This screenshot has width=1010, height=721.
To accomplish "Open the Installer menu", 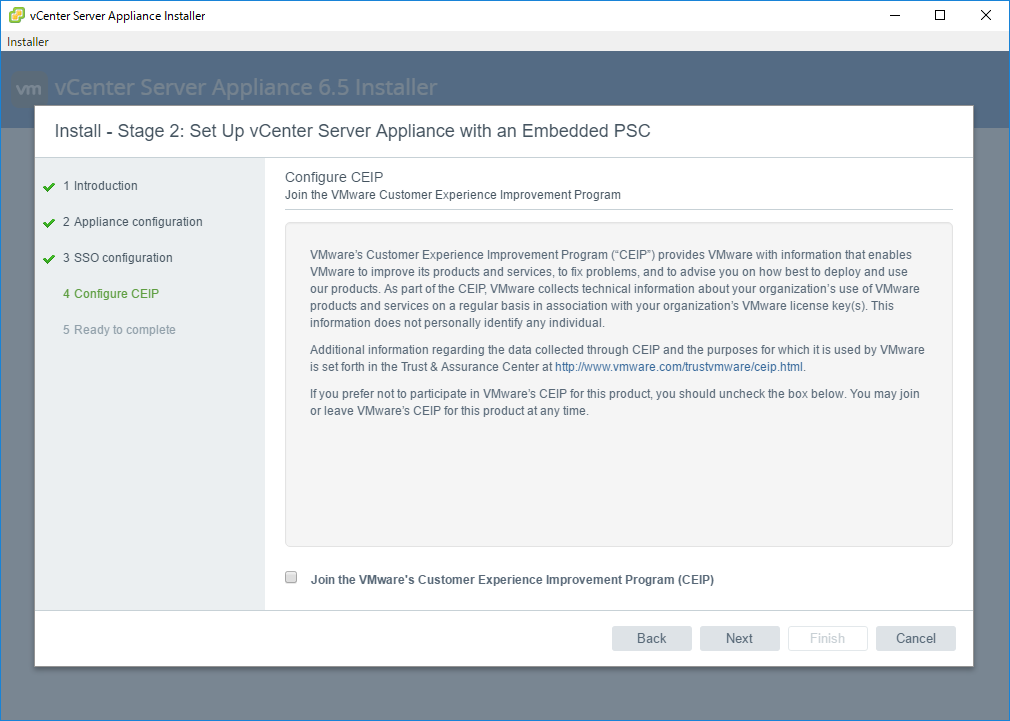I will click(28, 42).
